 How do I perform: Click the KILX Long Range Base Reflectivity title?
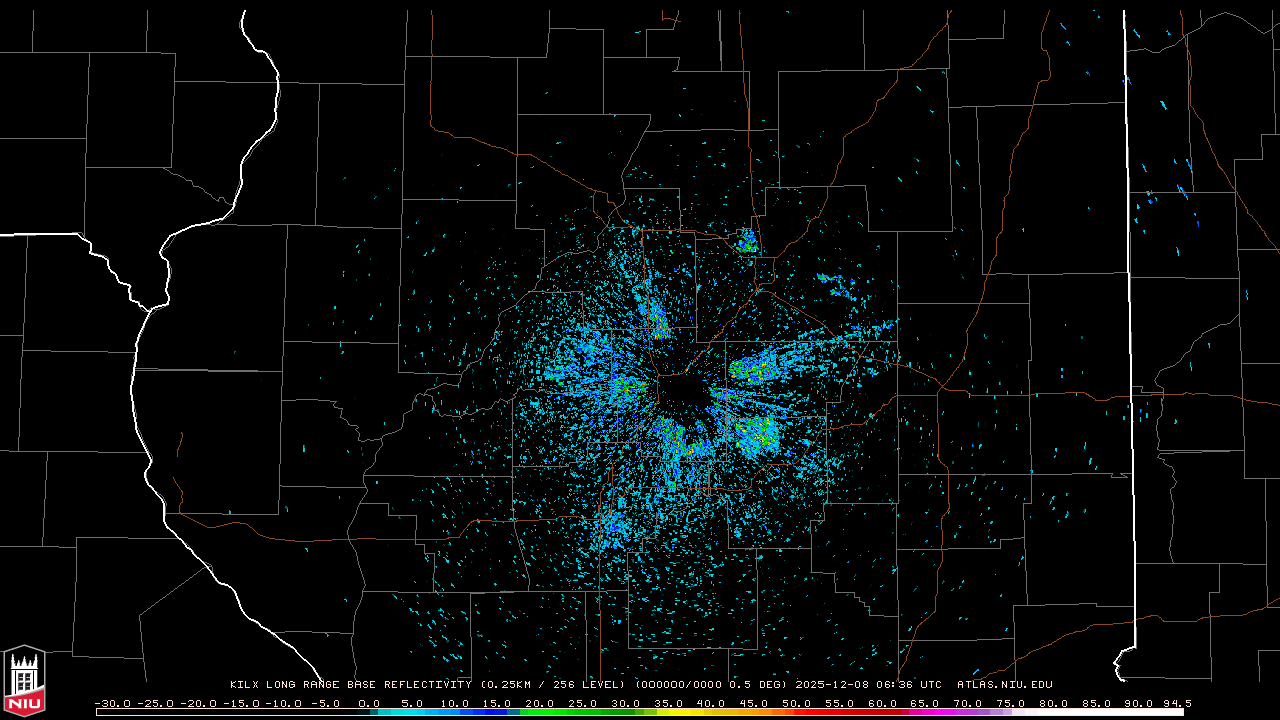coord(353,685)
